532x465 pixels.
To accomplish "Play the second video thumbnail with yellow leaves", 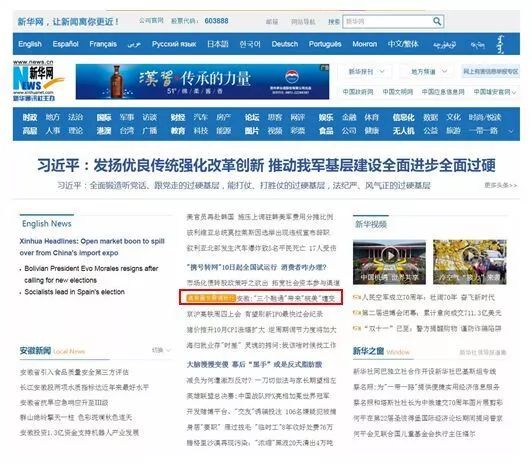I will coord(470,262).
